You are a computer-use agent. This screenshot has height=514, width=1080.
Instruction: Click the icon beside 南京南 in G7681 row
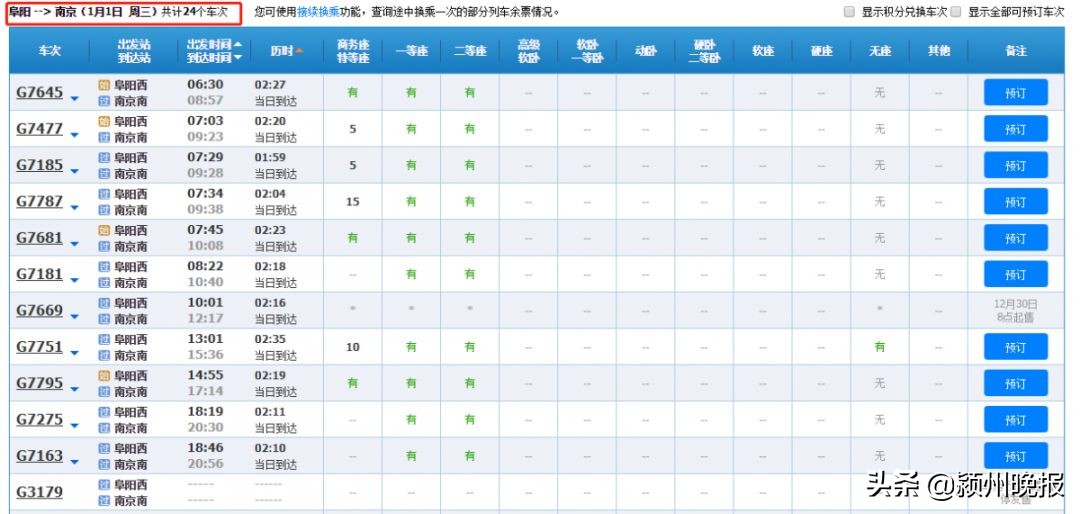[104, 247]
